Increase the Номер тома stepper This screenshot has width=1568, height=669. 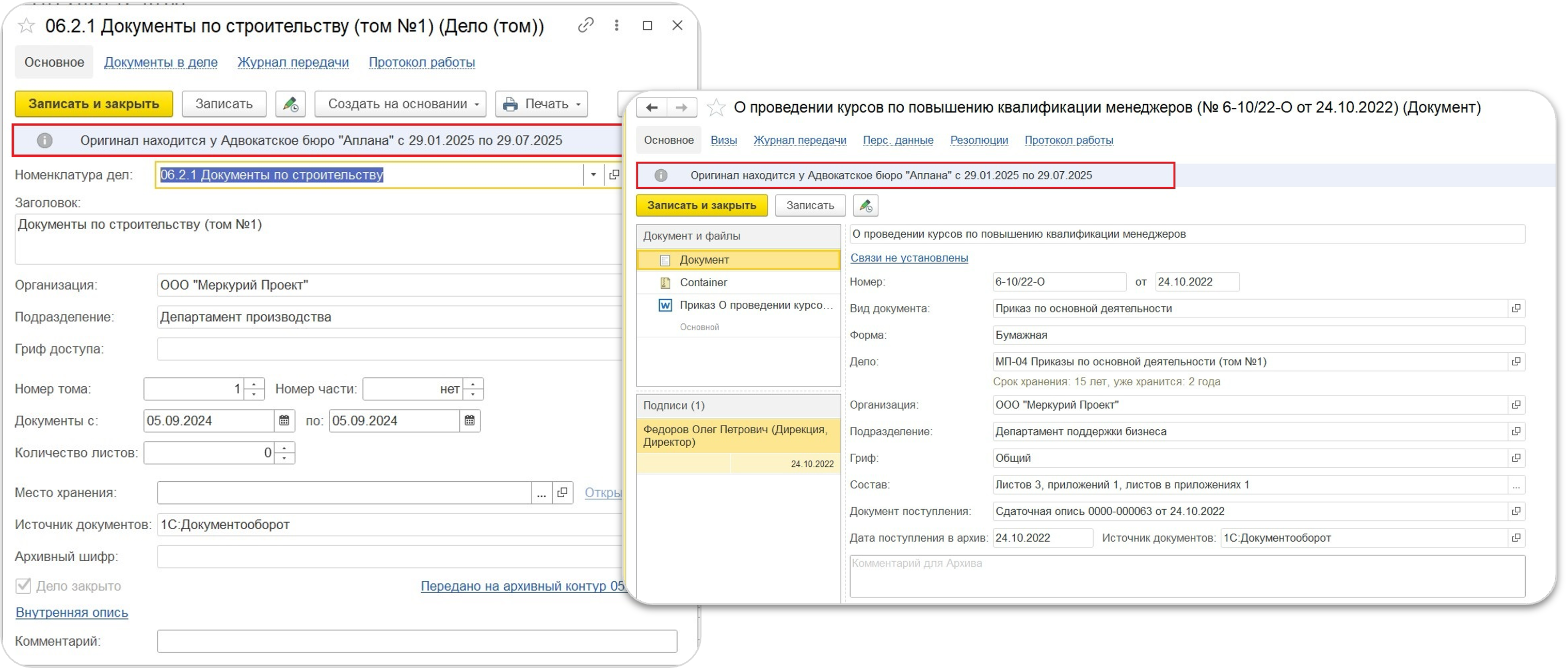pos(254,384)
